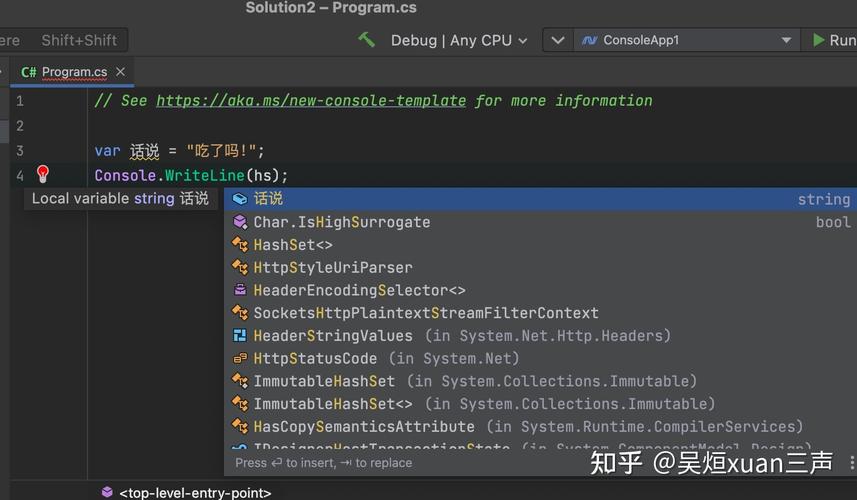Image resolution: width=857 pixels, height=500 pixels.
Task: Click the WriteLine method call on line 4
Action: point(205,175)
